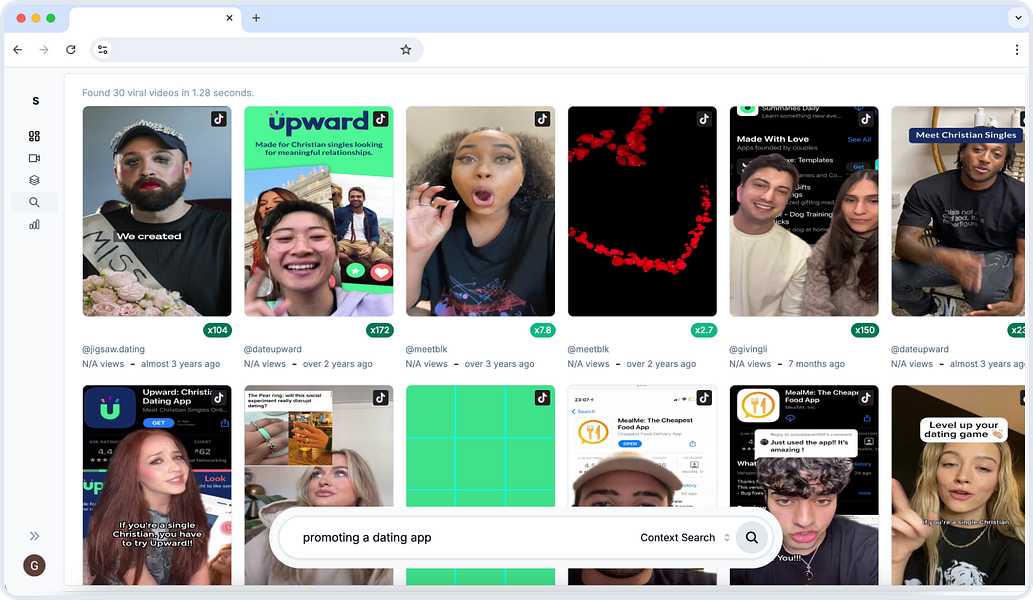The height and width of the screenshot is (600, 1033).
Task: Open the Level up your dating game thumbnail
Action: click(959, 485)
